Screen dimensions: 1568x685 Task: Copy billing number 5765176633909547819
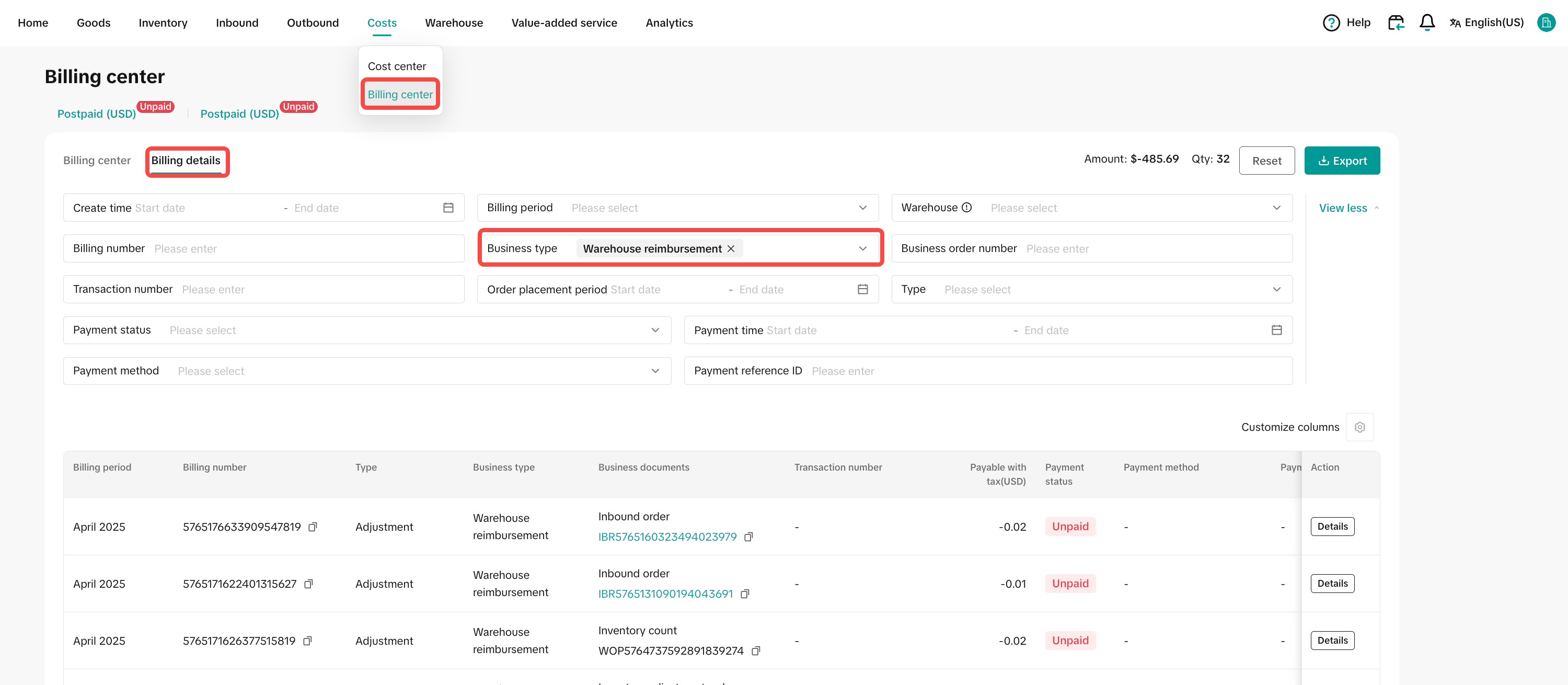click(313, 527)
